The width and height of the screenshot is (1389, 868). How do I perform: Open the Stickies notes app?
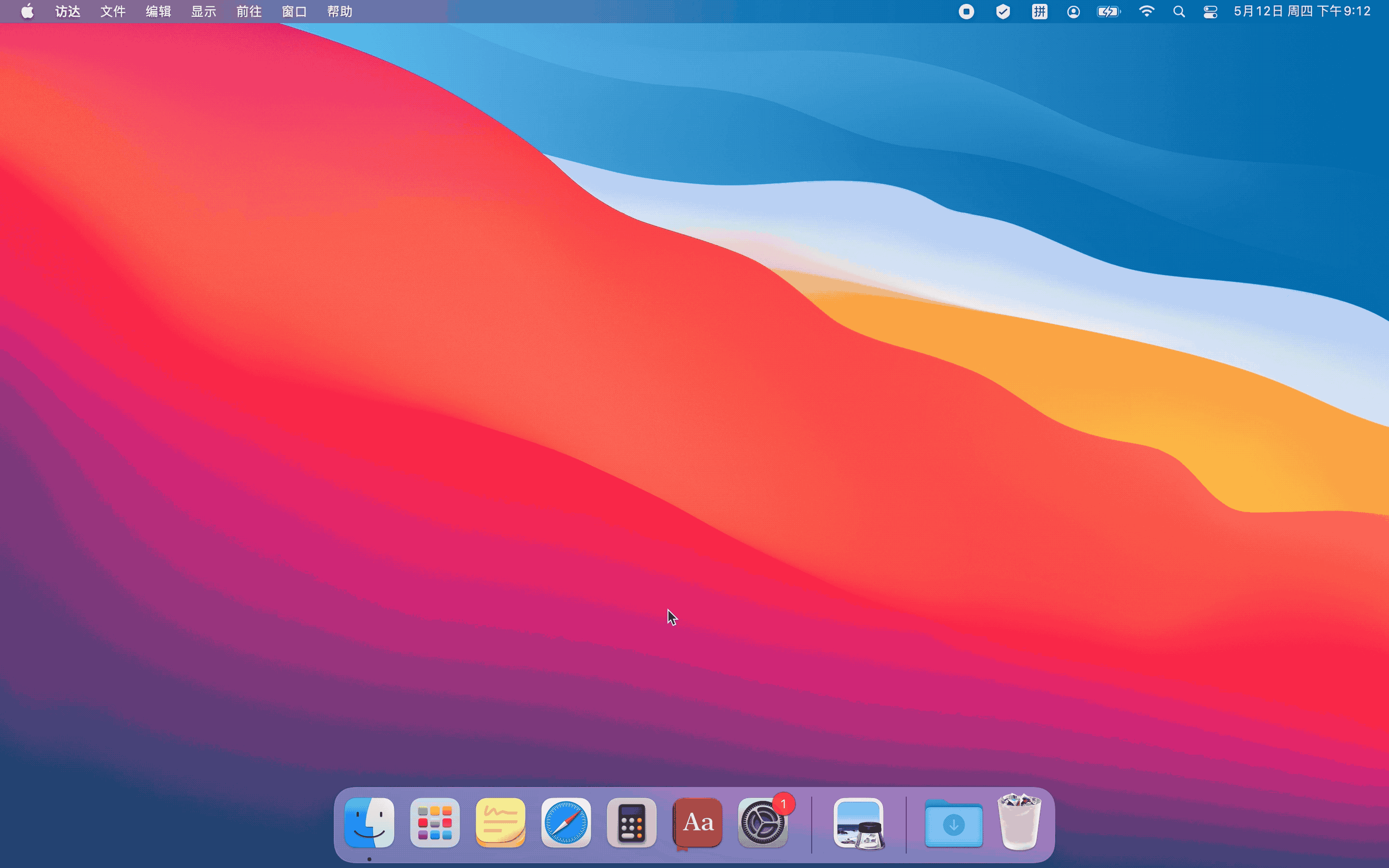500,823
